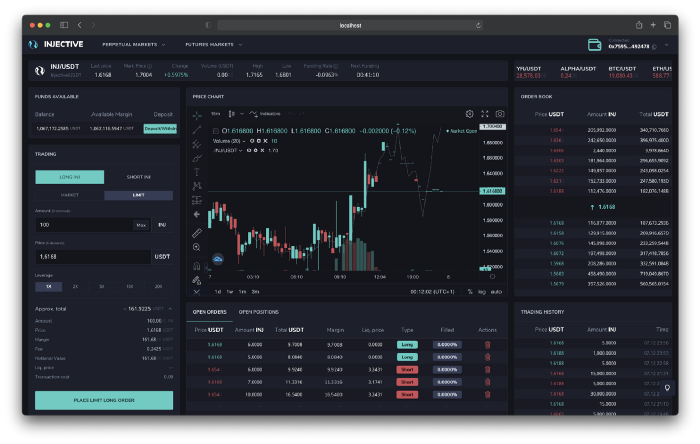700x444 pixels.
Task: Select the ruler measure tool
Action: pyautogui.click(x=196, y=233)
